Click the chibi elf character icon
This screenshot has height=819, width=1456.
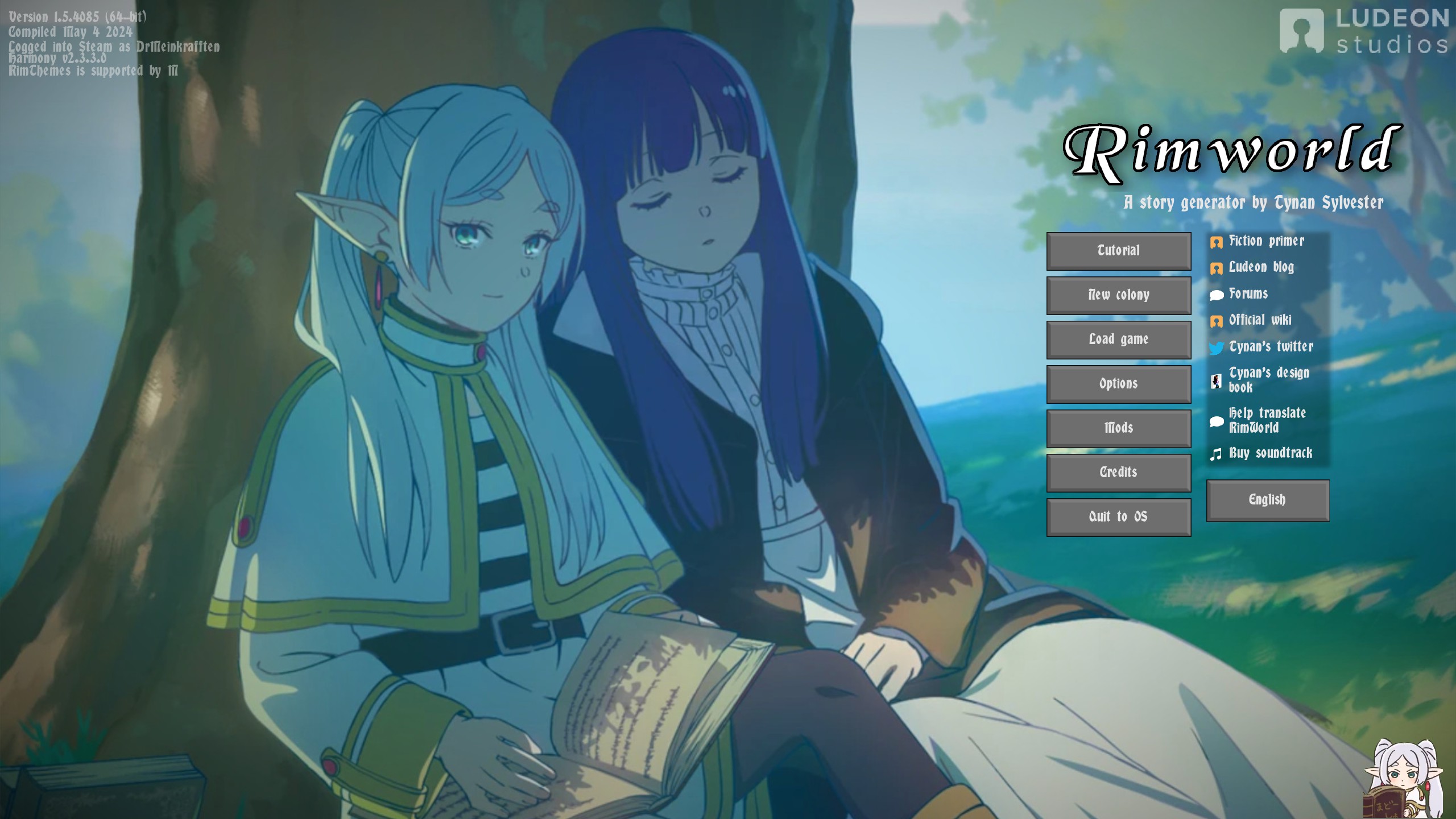1403,777
